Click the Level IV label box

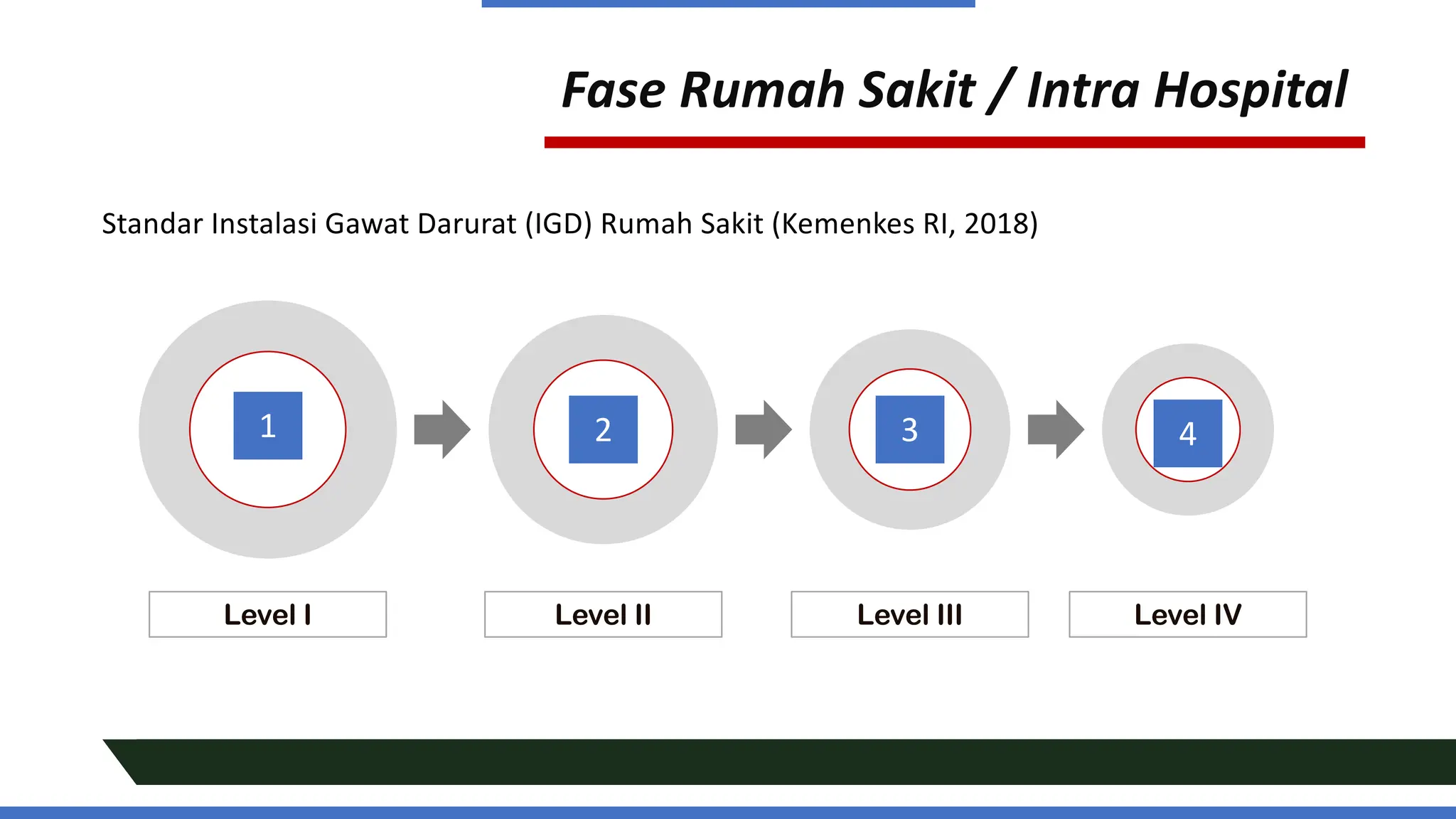[x=1187, y=614]
